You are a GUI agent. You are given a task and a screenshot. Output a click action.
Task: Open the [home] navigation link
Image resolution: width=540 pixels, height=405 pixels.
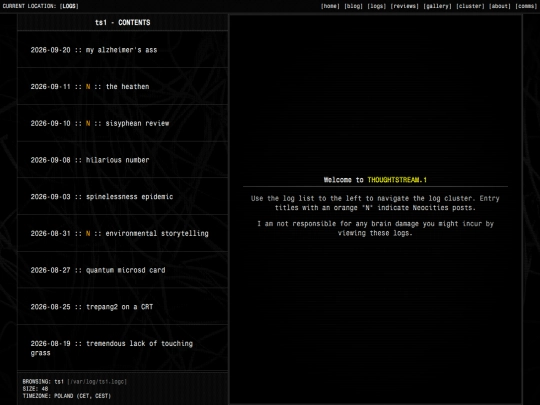tap(330, 6)
